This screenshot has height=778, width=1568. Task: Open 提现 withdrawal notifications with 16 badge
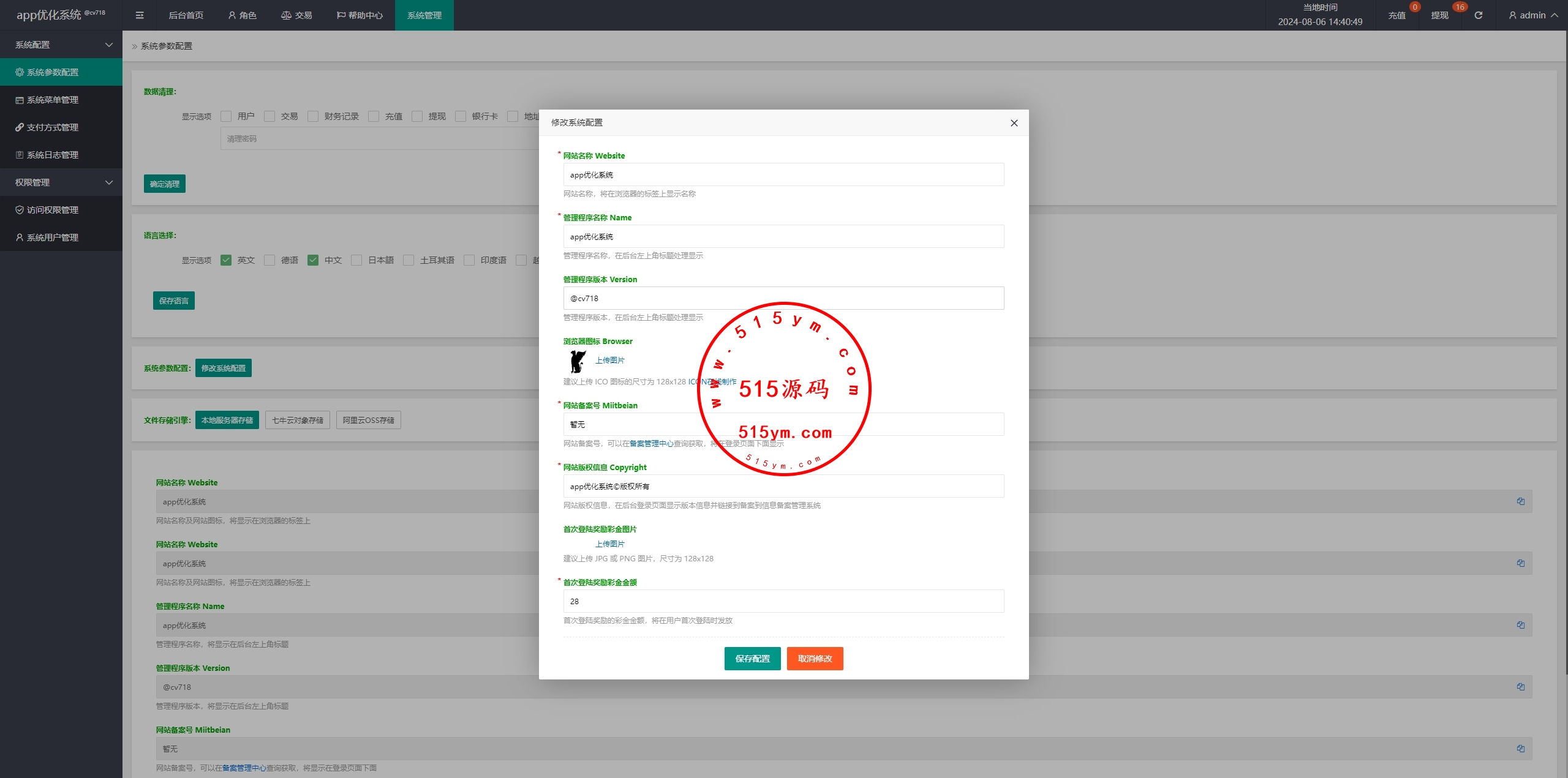click(x=1440, y=15)
